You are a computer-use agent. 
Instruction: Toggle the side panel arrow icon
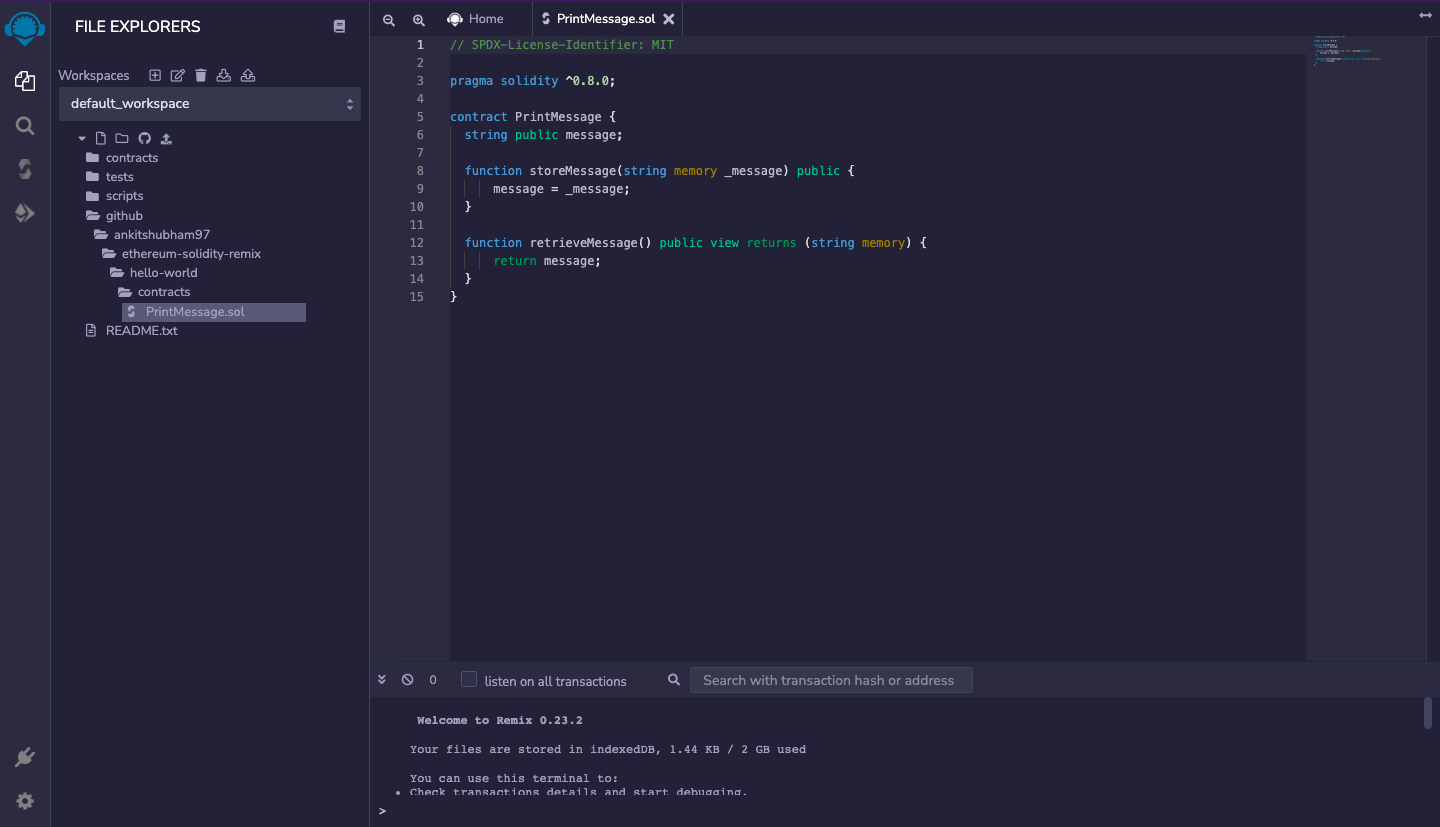(x=1426, y=15)
